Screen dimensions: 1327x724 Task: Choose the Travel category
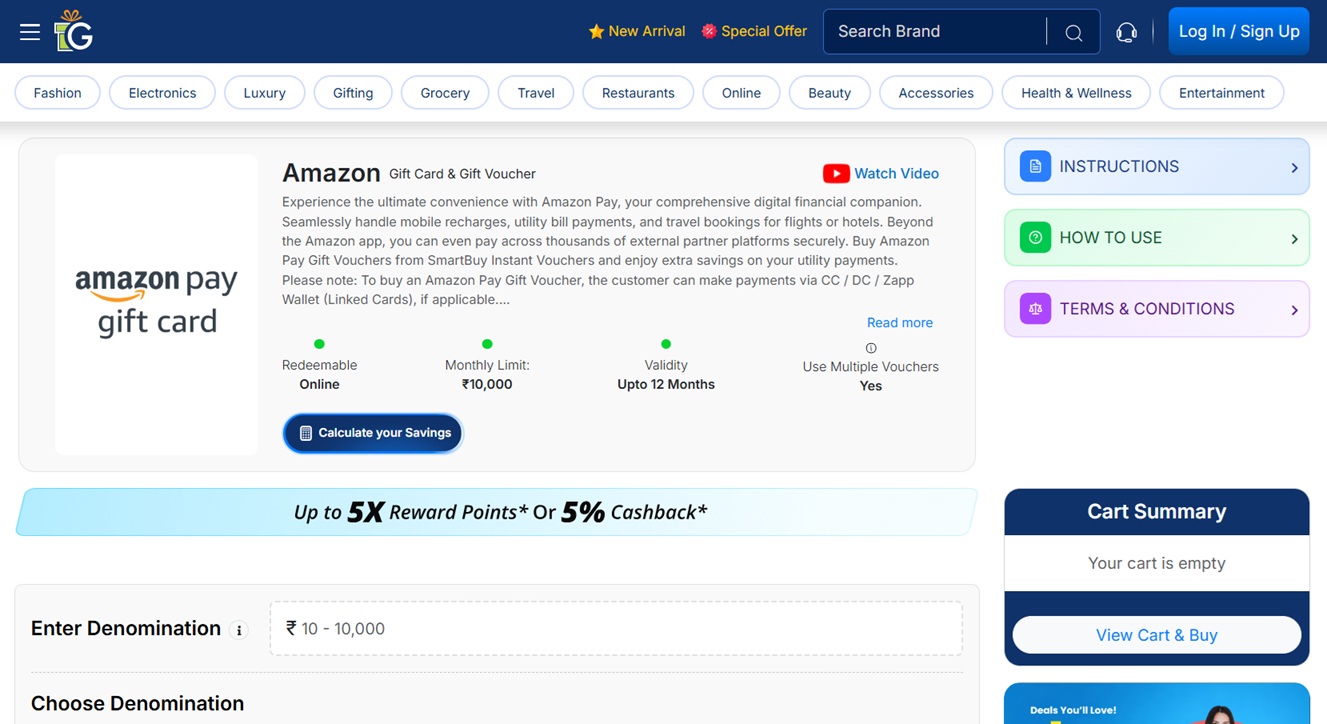tap(536, 93)
